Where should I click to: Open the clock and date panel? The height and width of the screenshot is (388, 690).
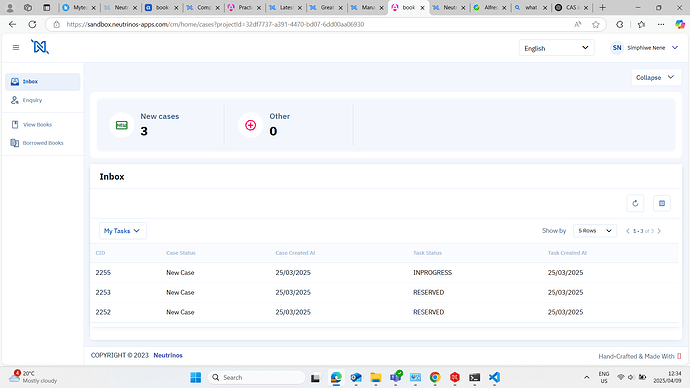(667, 377)
